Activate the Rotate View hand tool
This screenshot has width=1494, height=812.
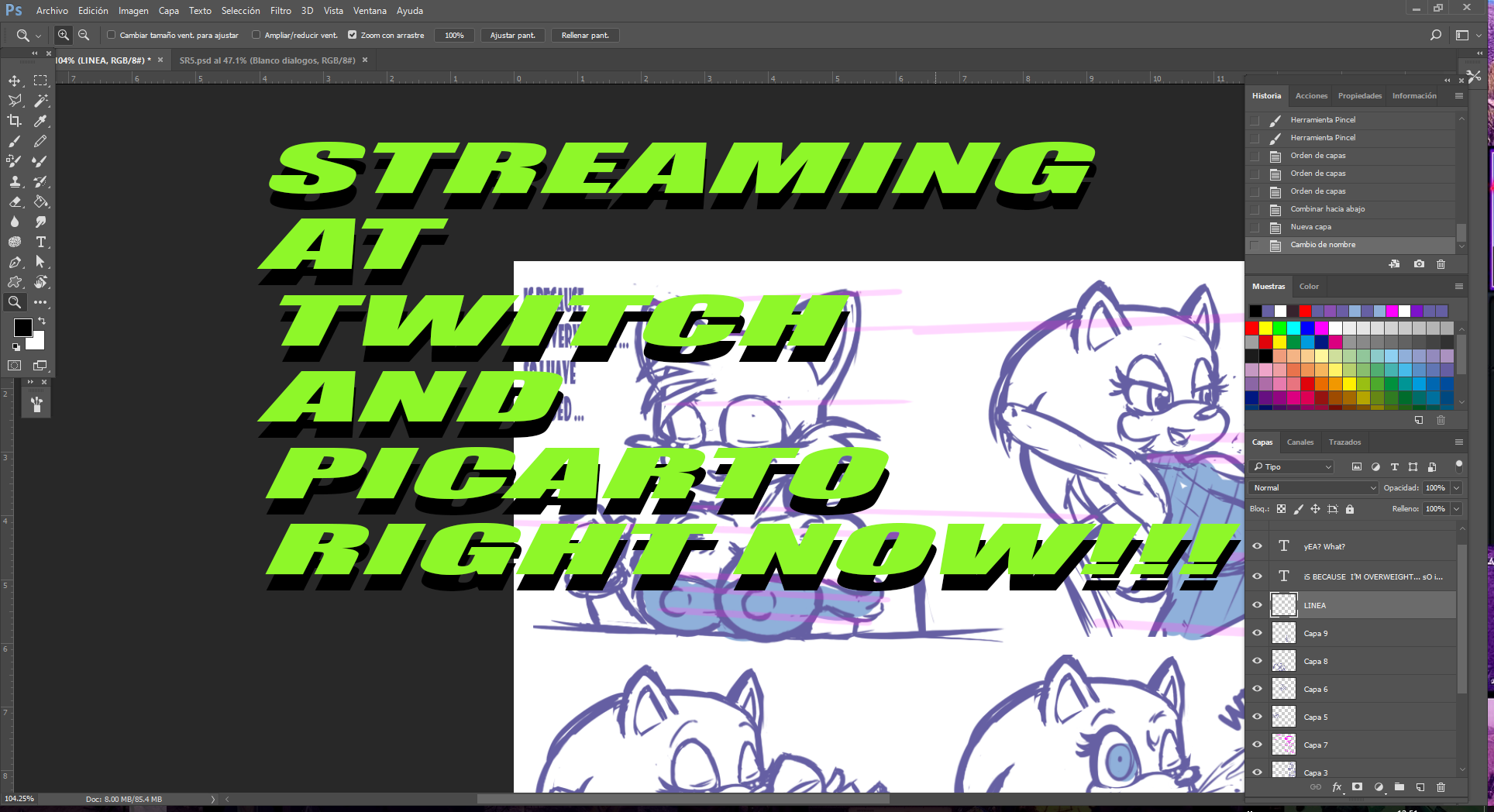pos(40,282)
